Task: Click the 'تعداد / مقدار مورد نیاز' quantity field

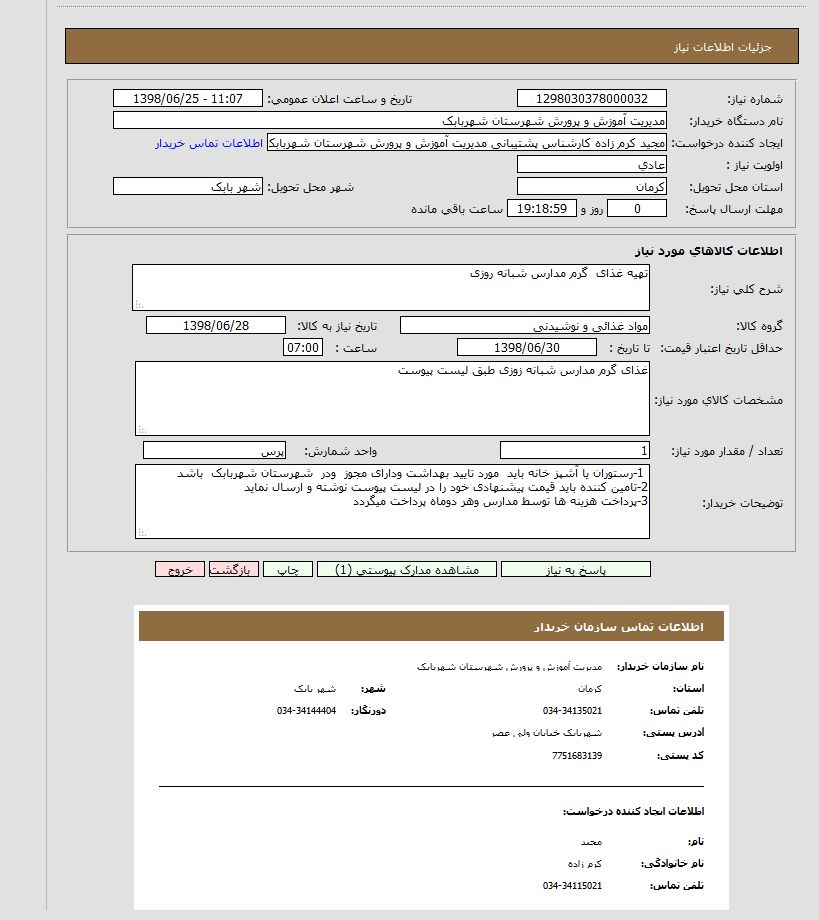Action: (x=575, y=451)
